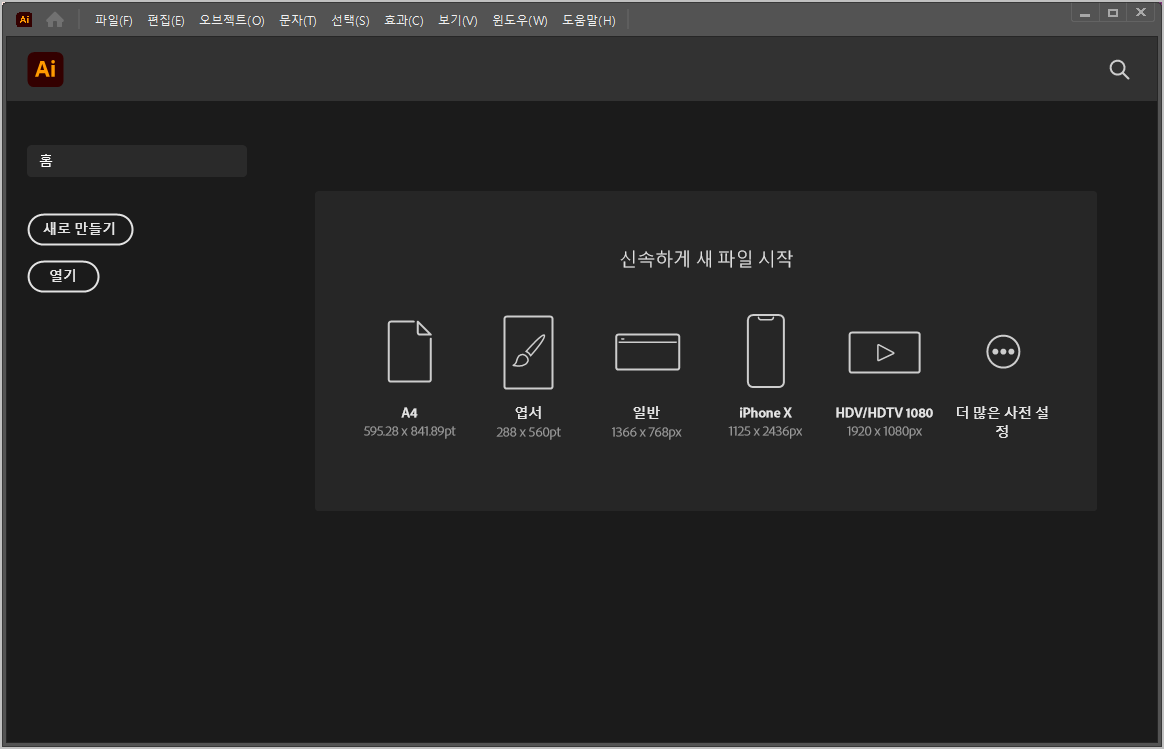Select the A4 document preset icon
Image resolution: width=1164 pixels, height=749 pixels.
tap(409, 351)
